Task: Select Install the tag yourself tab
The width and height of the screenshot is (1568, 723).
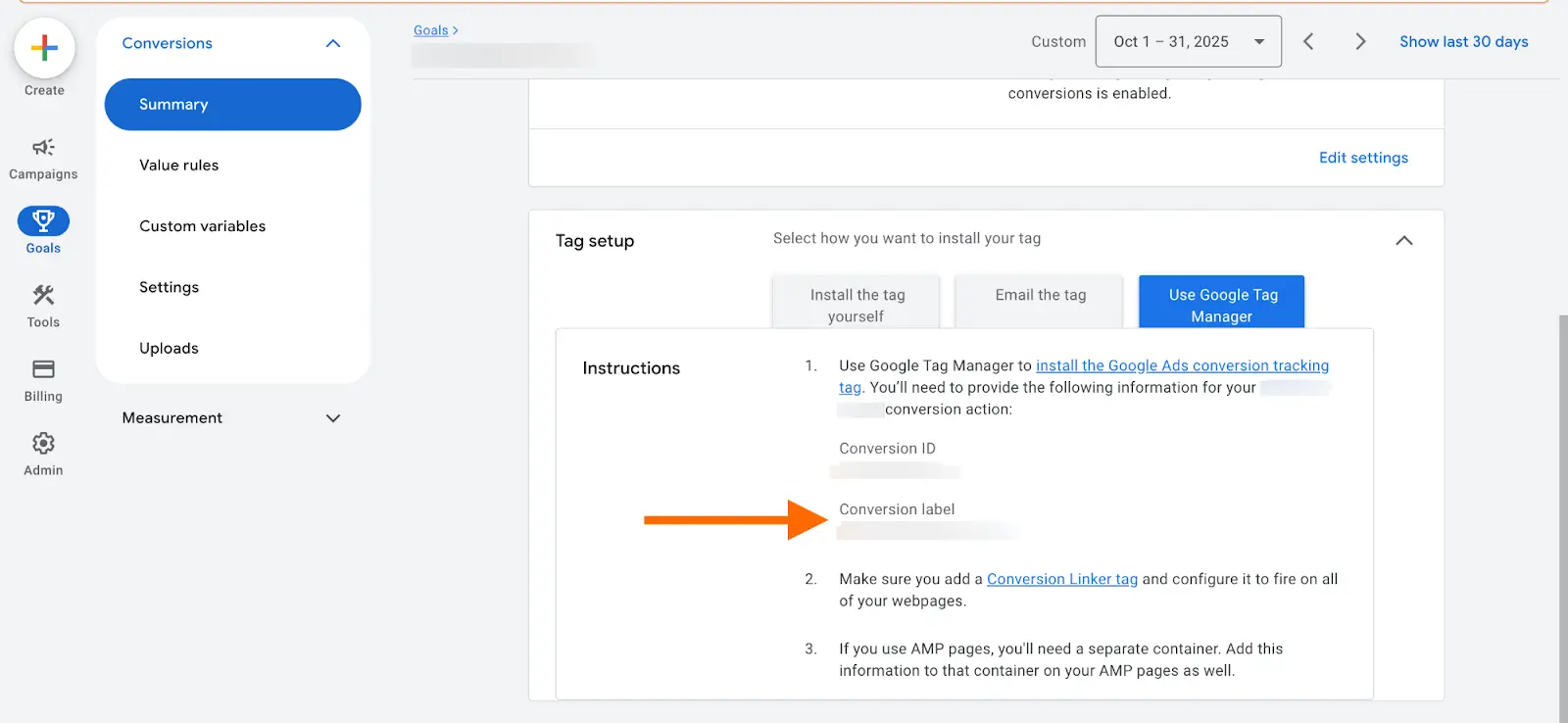Action: tap(857, 303)
